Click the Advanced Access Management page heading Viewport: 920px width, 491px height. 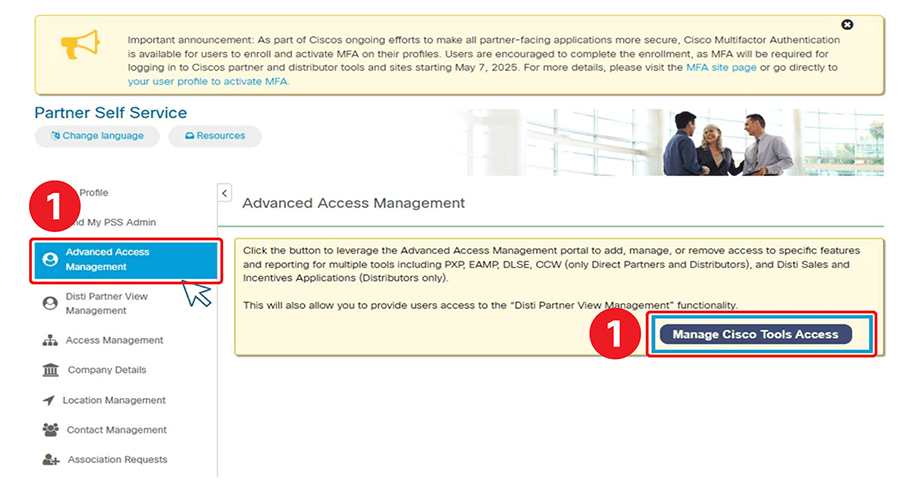[354, 203]
